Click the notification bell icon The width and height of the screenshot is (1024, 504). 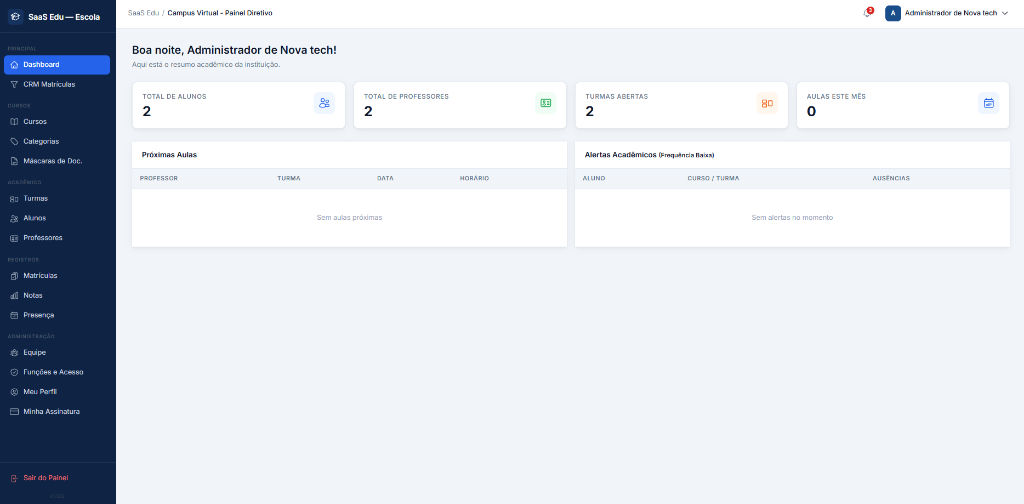tap(867, 13)
